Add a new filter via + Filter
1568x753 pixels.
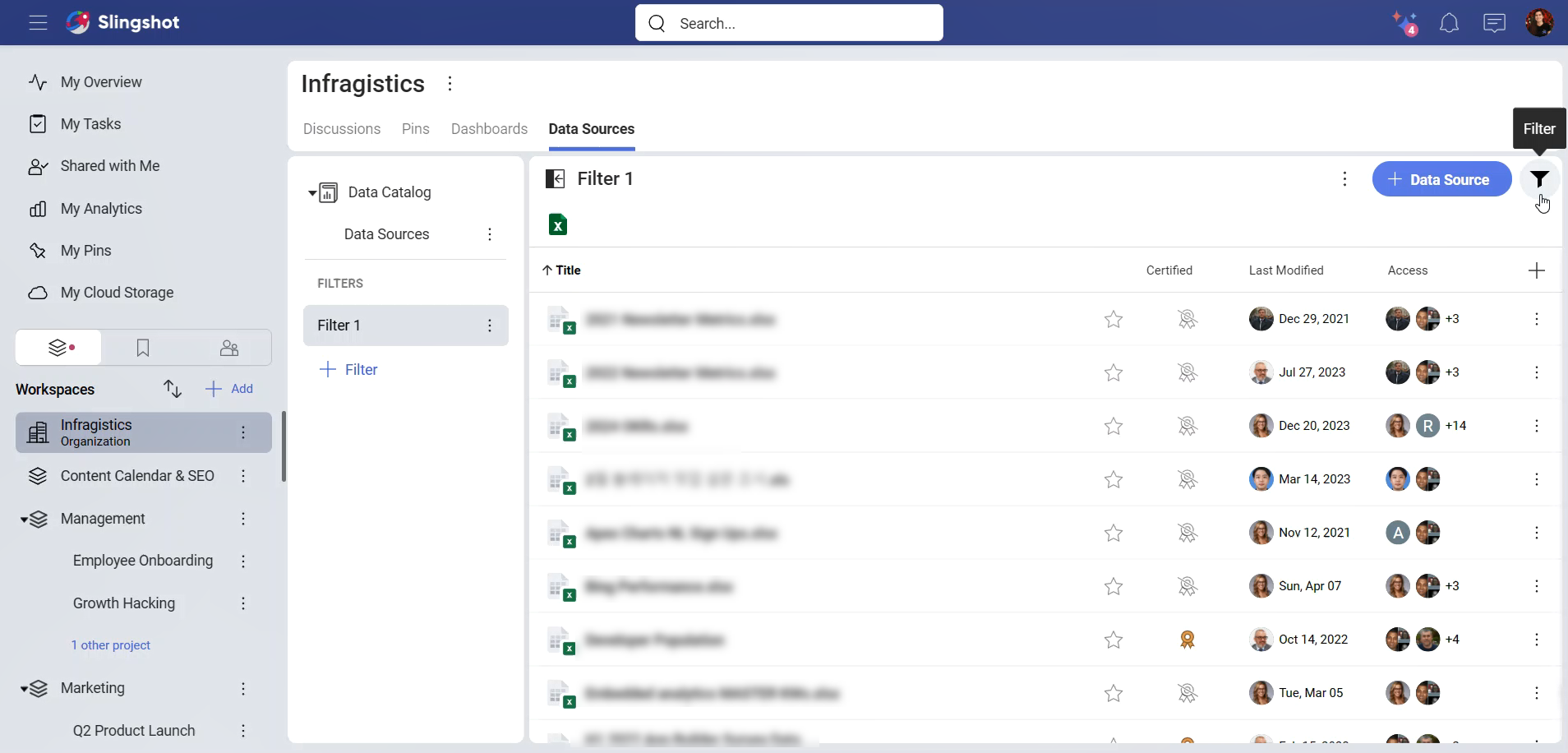click(348, 370)
